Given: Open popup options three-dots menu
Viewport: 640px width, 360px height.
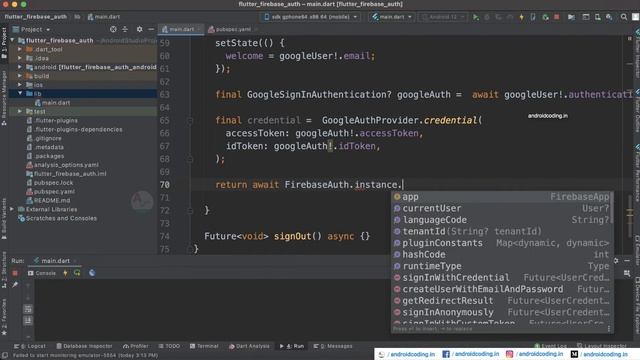Looking at the screenshot, I should click(609, 329).
